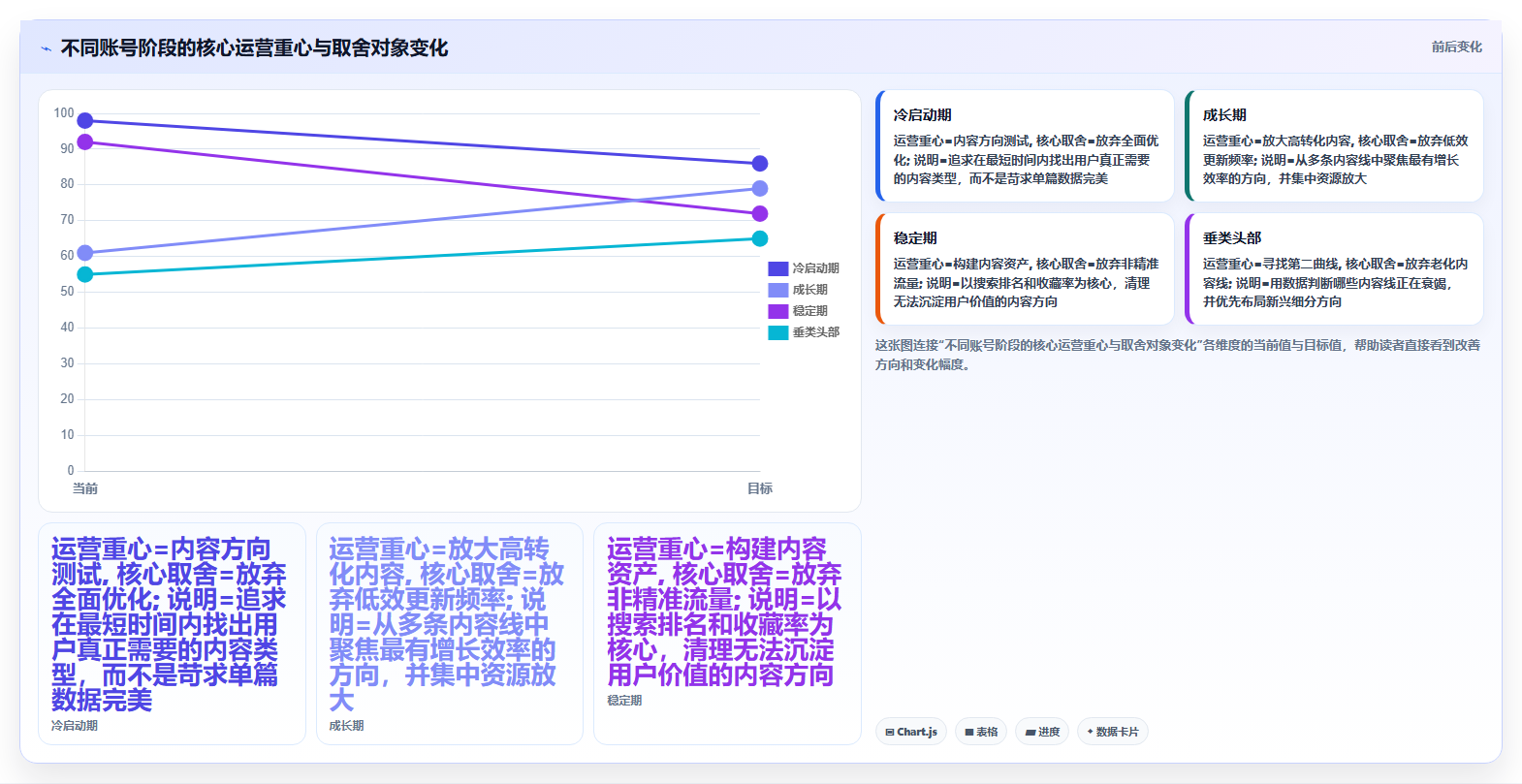Click the large blue 冷启动期 stat card text

(170, 624)
